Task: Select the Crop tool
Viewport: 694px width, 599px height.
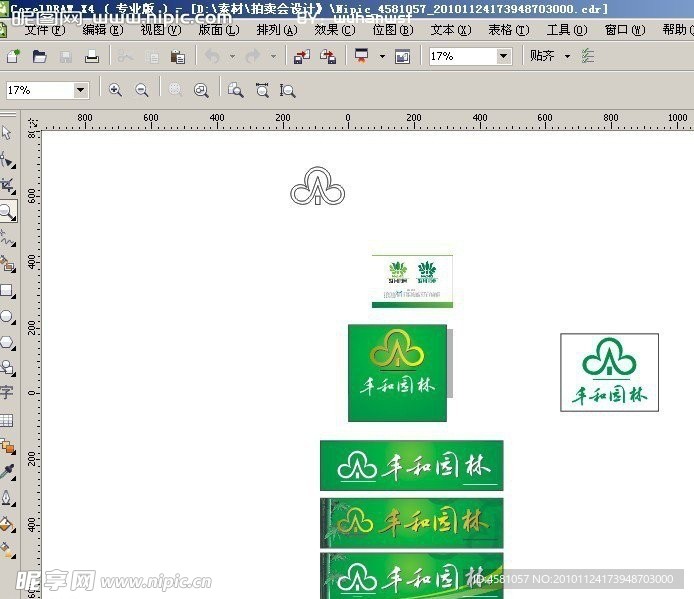Action: pos(8,186)
